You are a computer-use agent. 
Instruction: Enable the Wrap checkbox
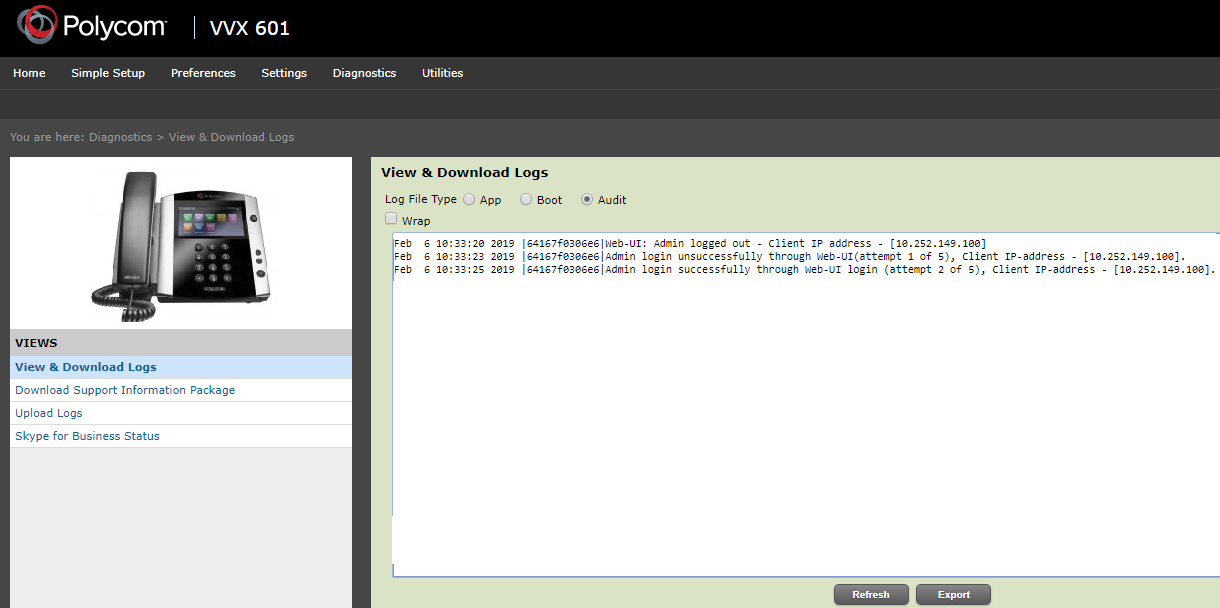[x=391, y=218]
